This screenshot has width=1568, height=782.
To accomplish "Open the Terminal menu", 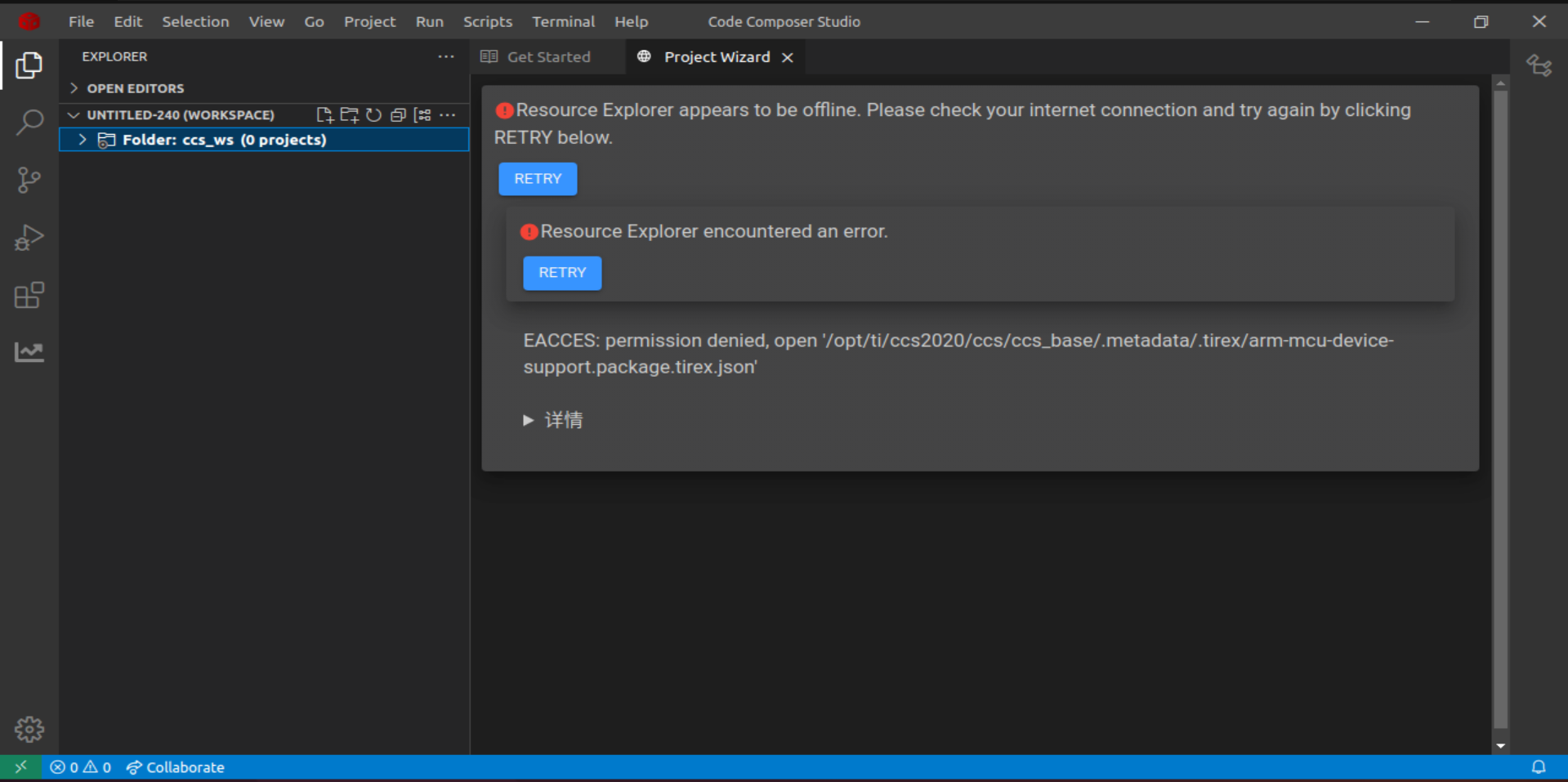I will click(563, 21).
